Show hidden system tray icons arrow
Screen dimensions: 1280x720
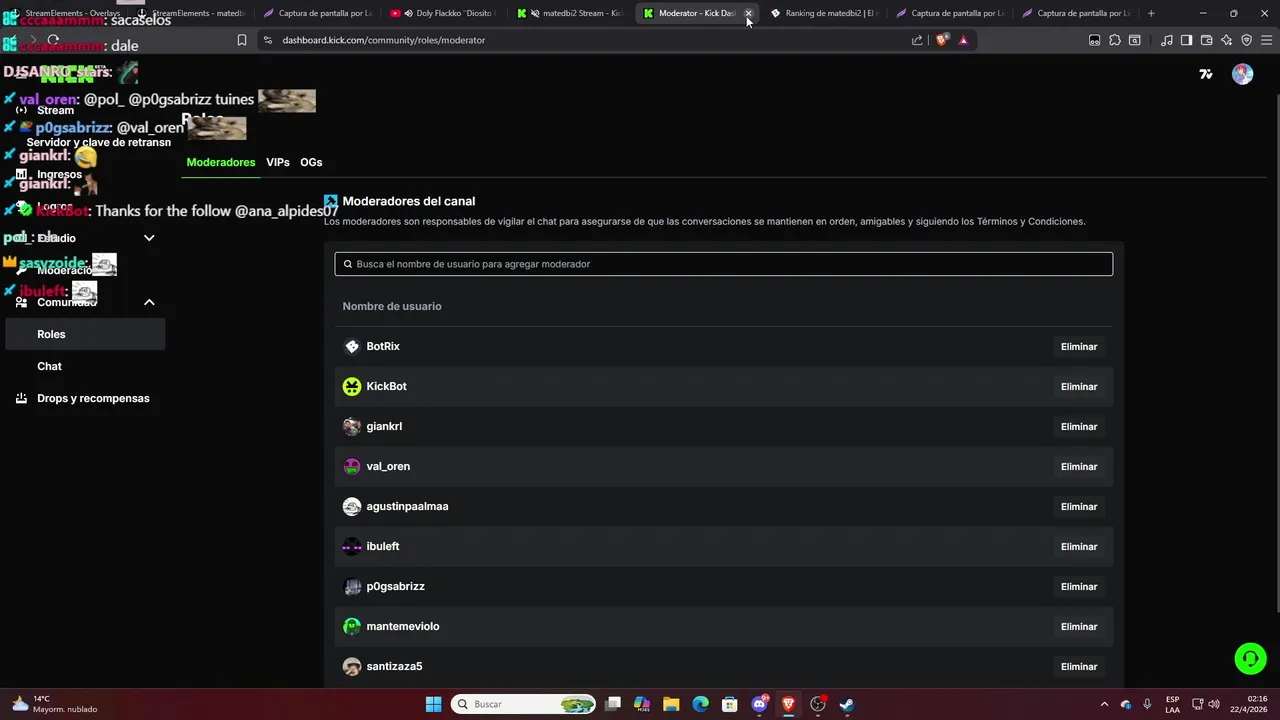coord(1104,704)
